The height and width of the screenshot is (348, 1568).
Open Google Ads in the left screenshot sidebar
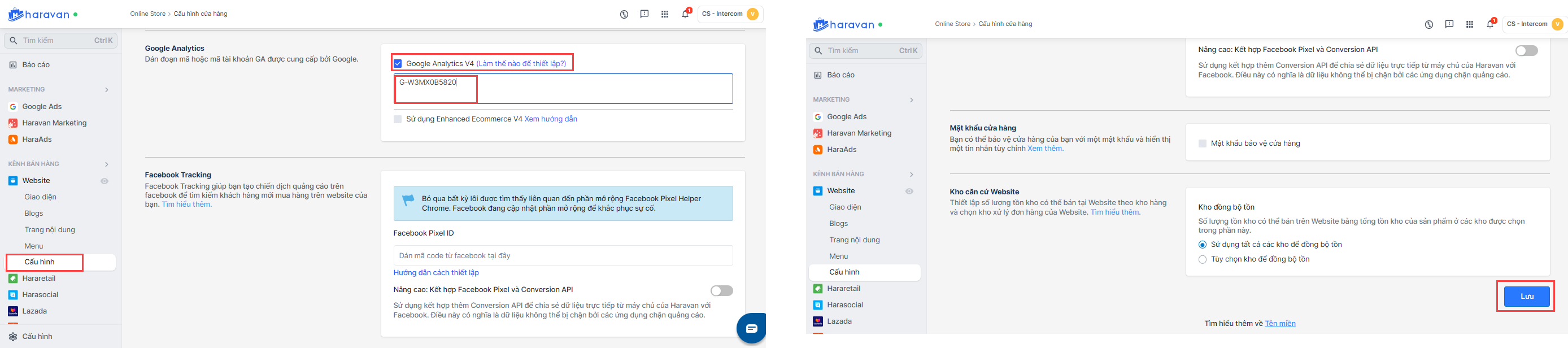(41, 106)
